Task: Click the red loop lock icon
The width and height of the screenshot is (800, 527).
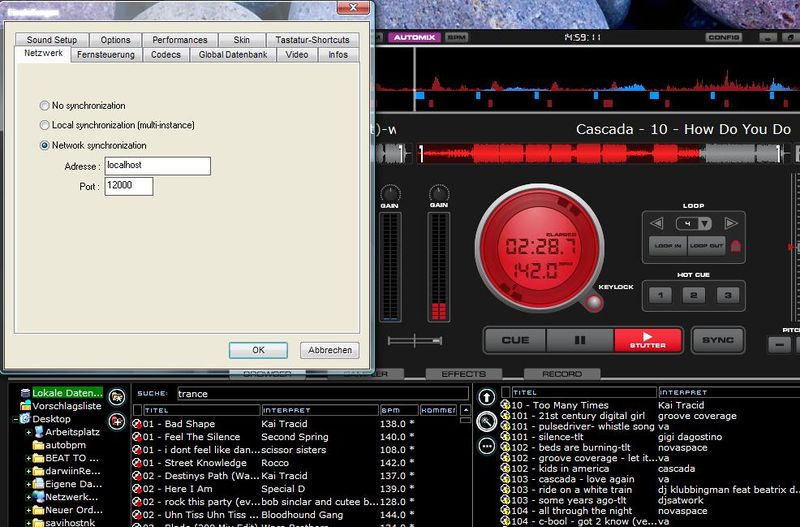Action: (737, 246)
